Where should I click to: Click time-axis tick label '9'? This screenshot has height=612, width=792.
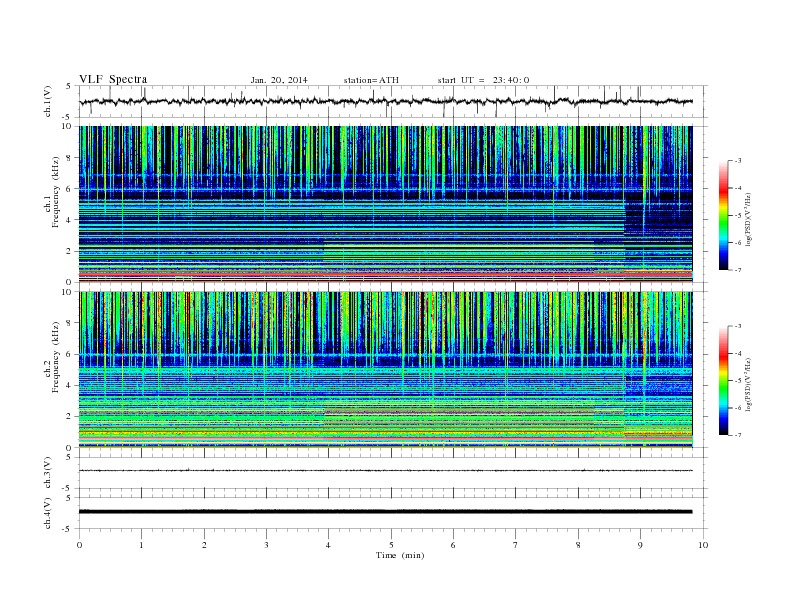click(x=640, y=545)
